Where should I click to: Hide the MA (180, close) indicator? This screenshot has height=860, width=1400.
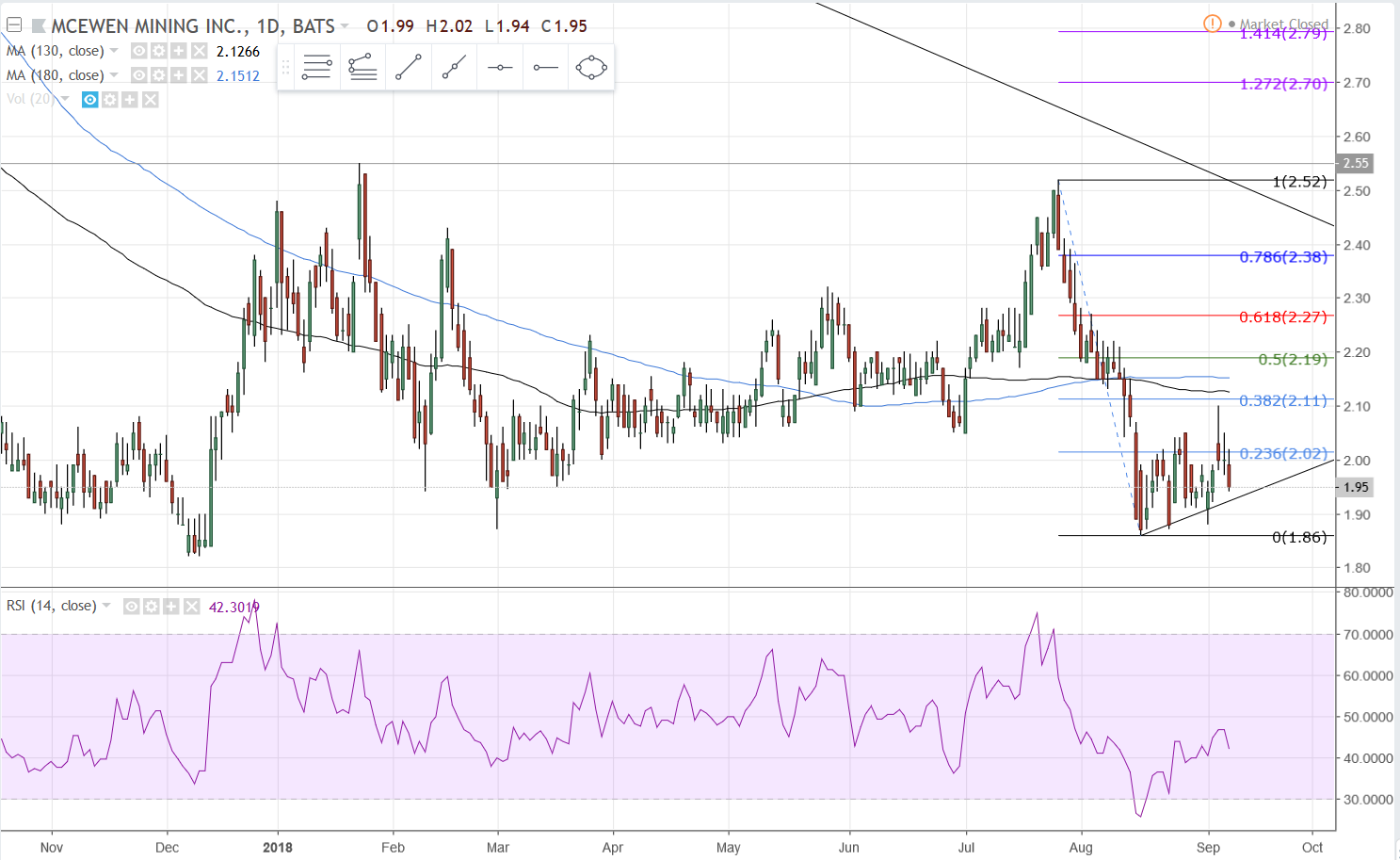[138, 75]
